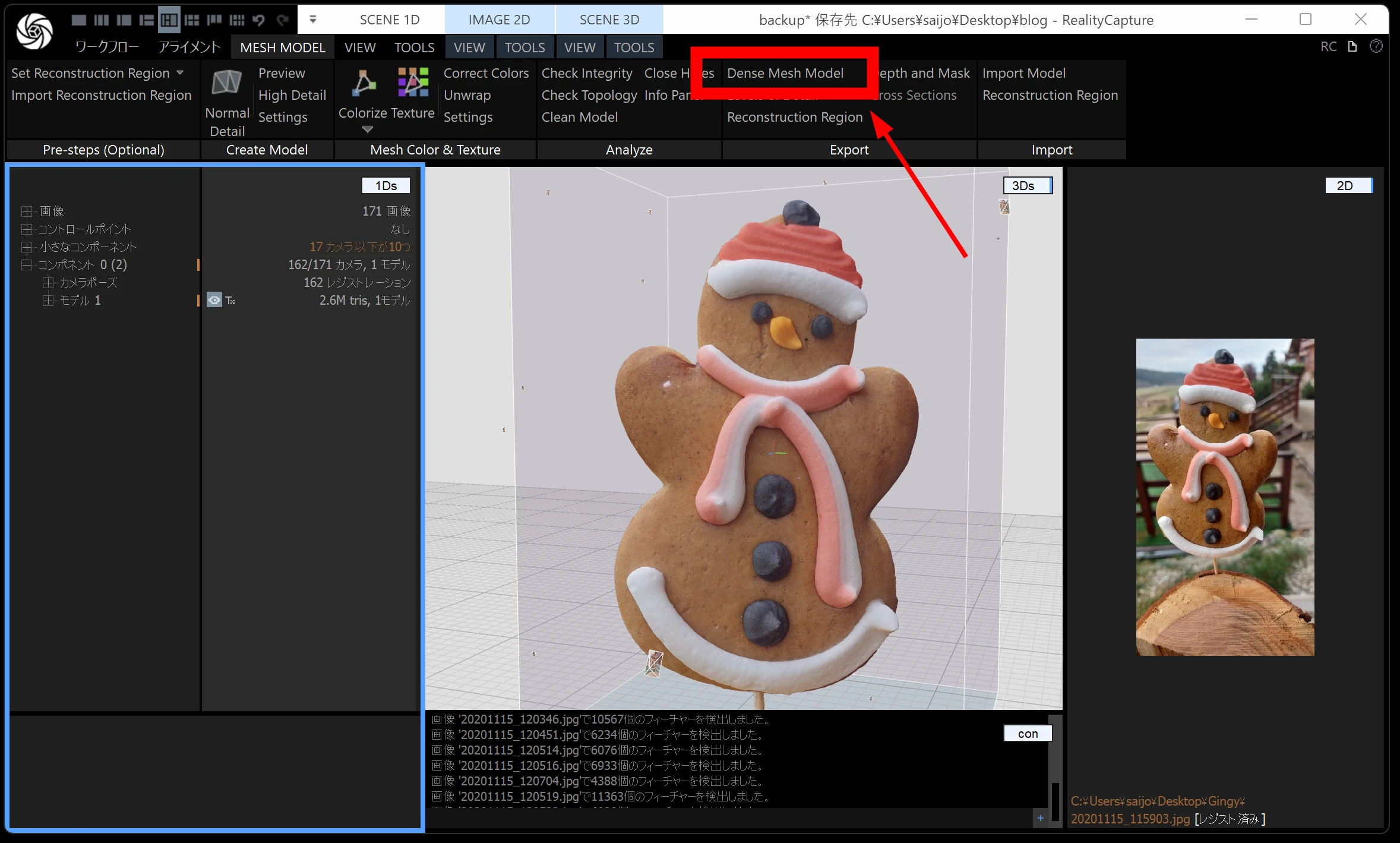The width and height of the screenshot is (1400, 843).
Task: Click the undo arrow icon
Action: [258, 20]
